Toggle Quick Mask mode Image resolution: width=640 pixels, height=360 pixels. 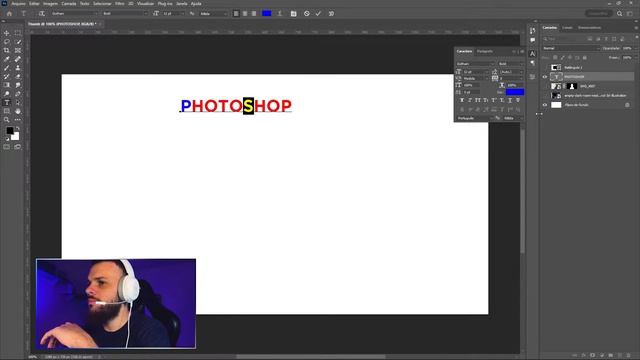point(7,147)
